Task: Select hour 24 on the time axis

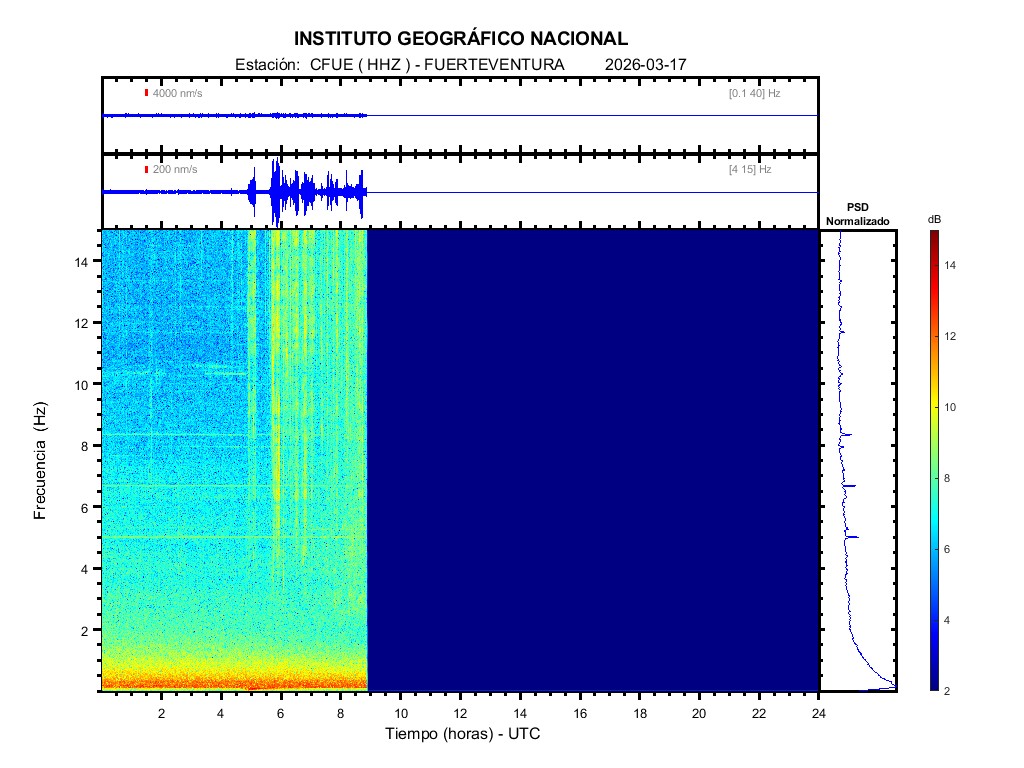Action: click(818, 712)
